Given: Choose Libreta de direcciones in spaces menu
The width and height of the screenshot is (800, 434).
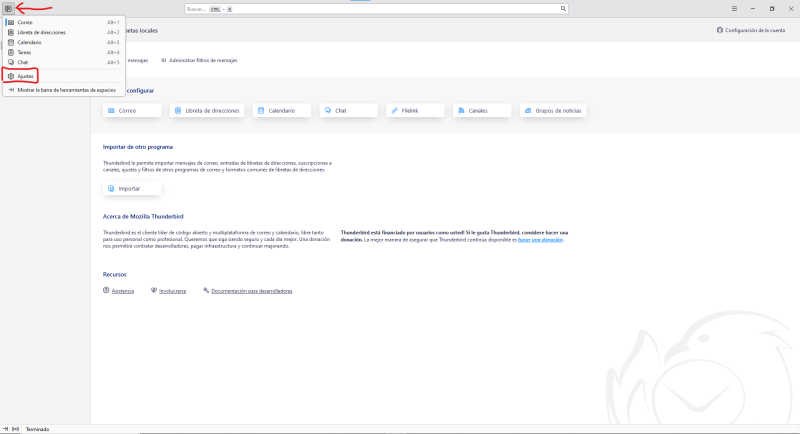Looking at the screenshot, I should coord(64,32).
